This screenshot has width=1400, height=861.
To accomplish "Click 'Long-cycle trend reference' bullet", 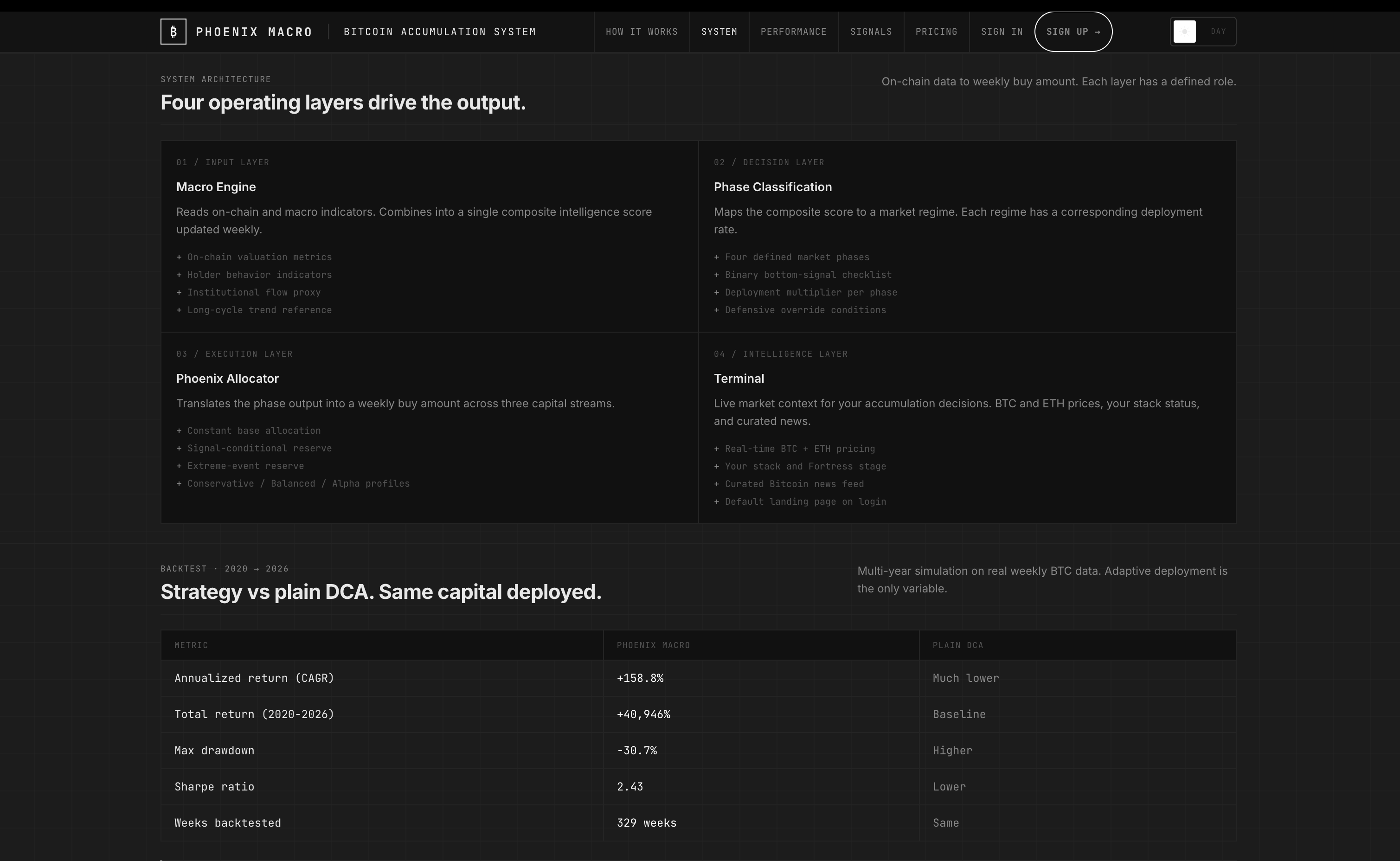I will tap(254, 310).
